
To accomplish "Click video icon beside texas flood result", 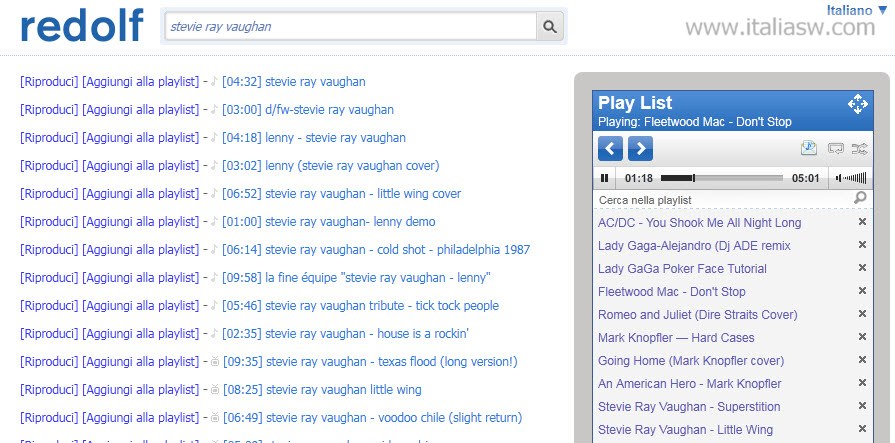I will (215, 361).
